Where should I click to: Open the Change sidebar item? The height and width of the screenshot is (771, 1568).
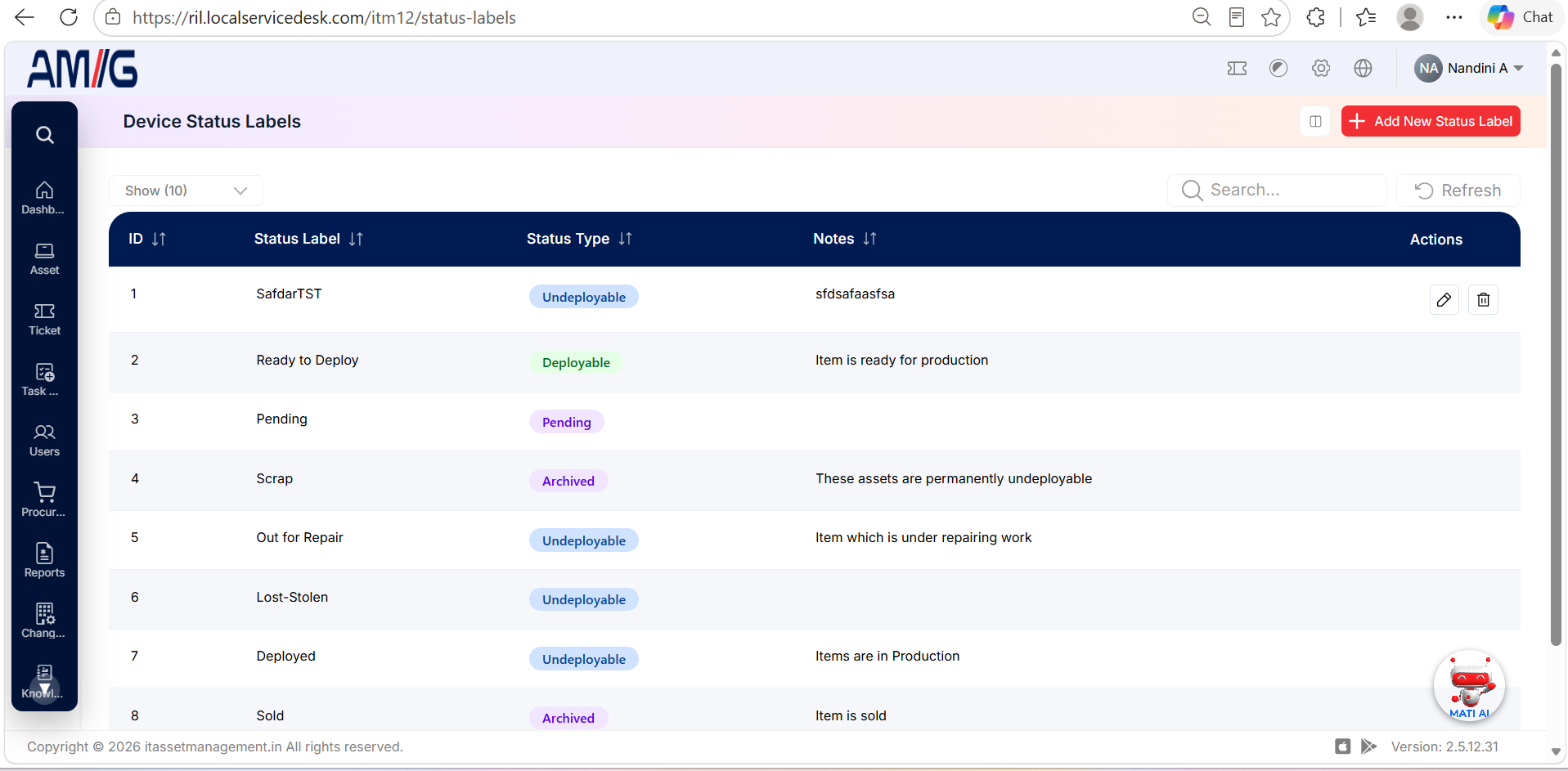point(44,621)
